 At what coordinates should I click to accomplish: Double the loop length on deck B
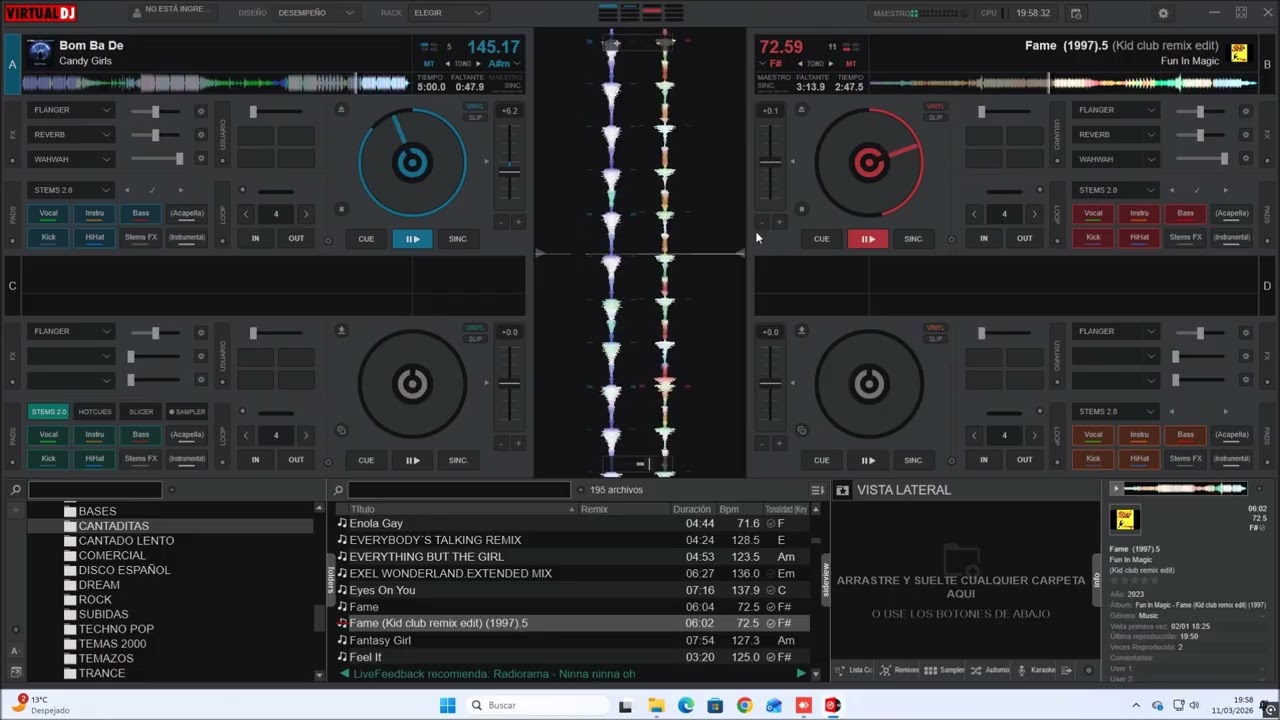1034,214
